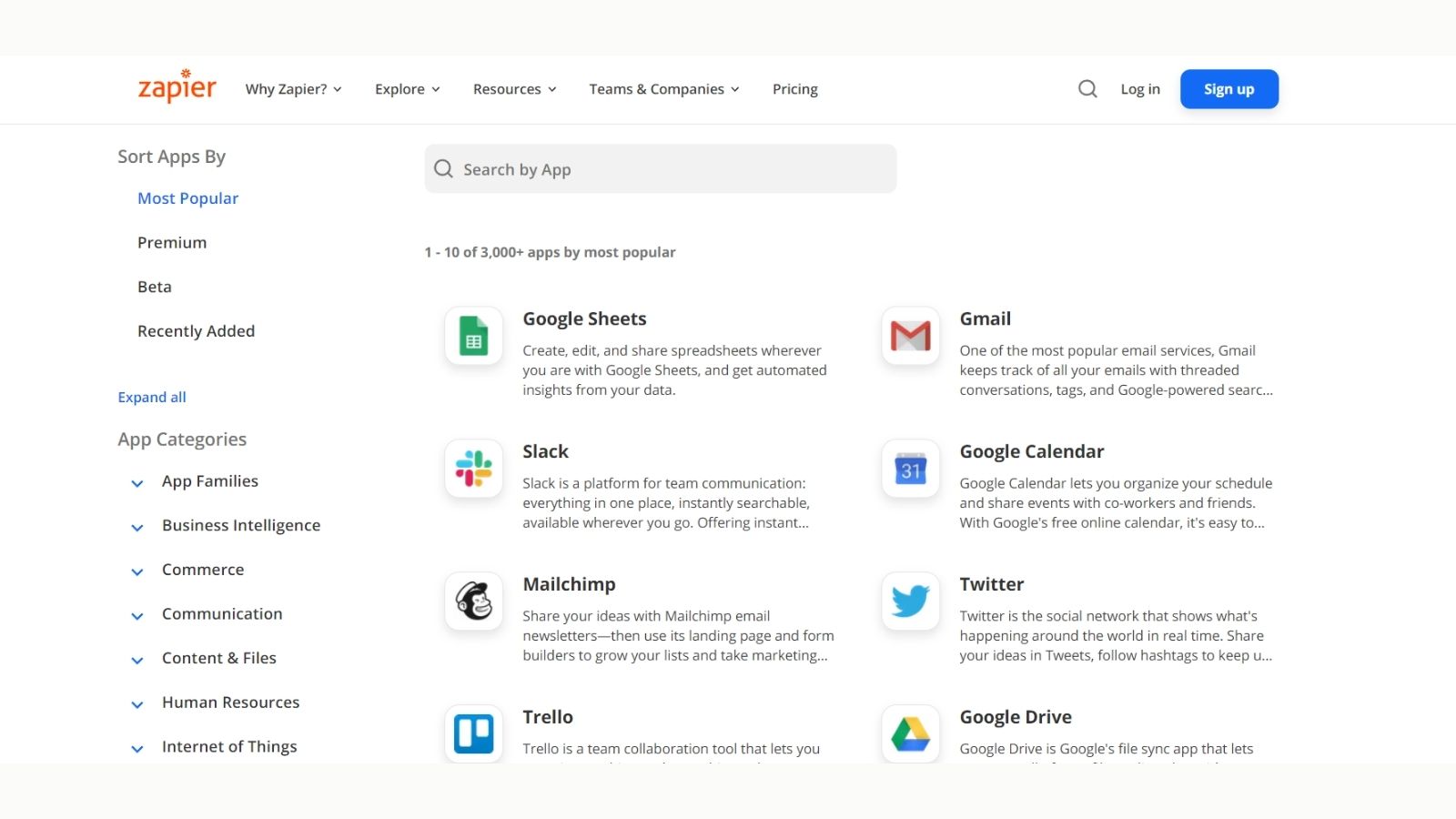Click the Log in link
Screen dimensions: 1456x819
click(x=1140, y=89)
